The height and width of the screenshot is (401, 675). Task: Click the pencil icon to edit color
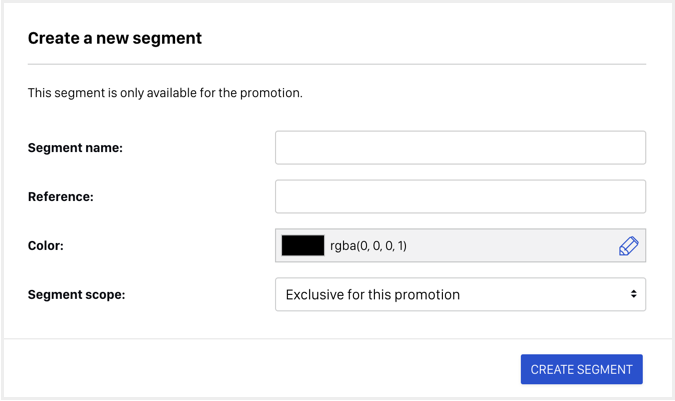[x=628, y=246]
